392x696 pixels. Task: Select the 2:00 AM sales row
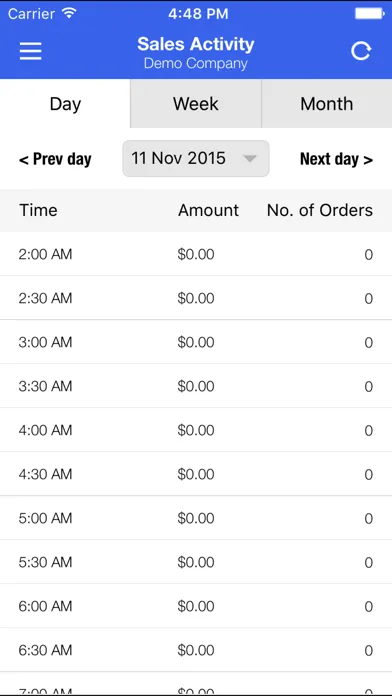[196, 254]
